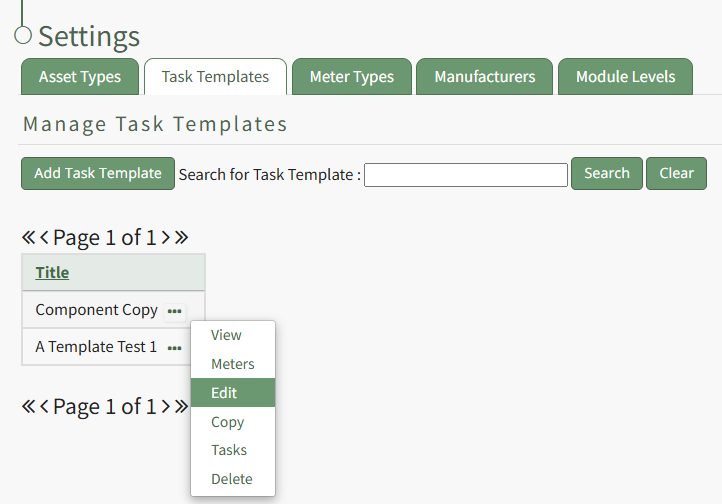Jump to last page using top pagination
Viewport: 722px width, 504px height.
pos(181,238)
